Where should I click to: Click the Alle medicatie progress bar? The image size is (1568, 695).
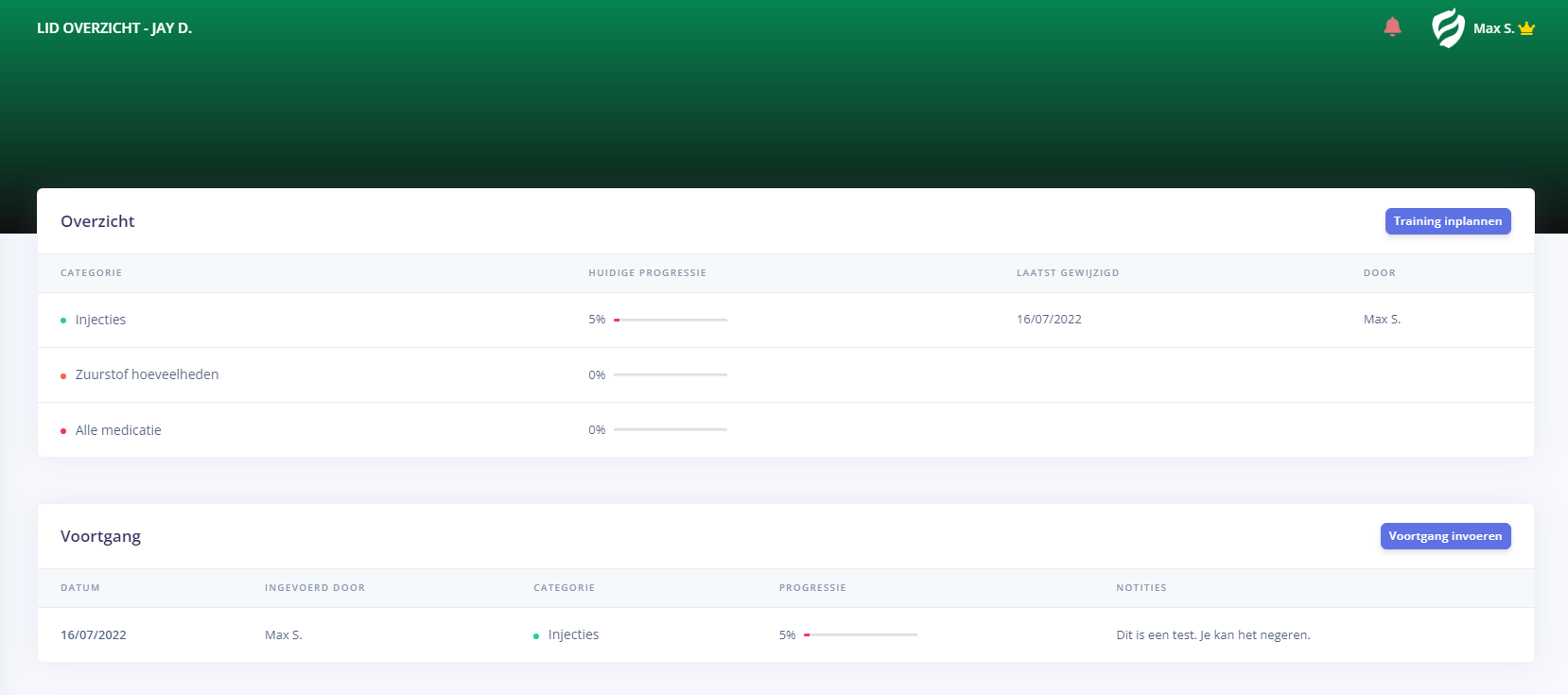coord(670,429)
